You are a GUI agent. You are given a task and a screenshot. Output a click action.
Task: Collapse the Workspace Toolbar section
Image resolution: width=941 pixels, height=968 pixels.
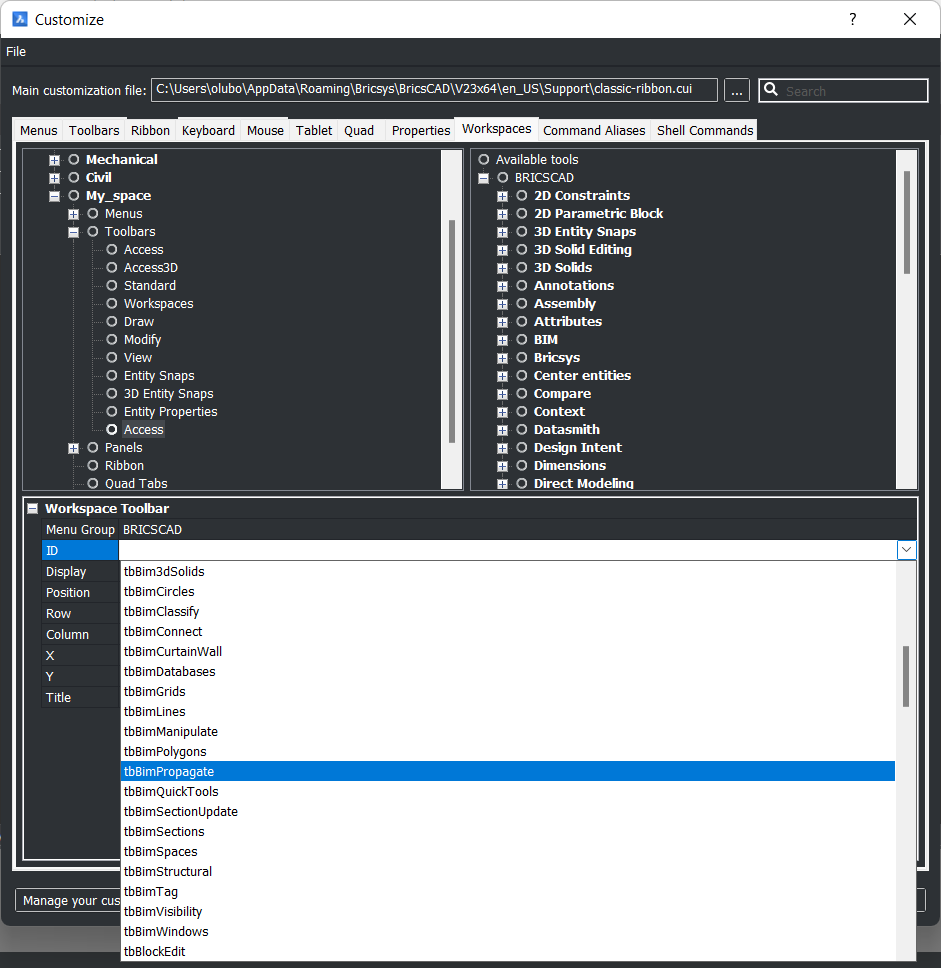tap(32, 509)
